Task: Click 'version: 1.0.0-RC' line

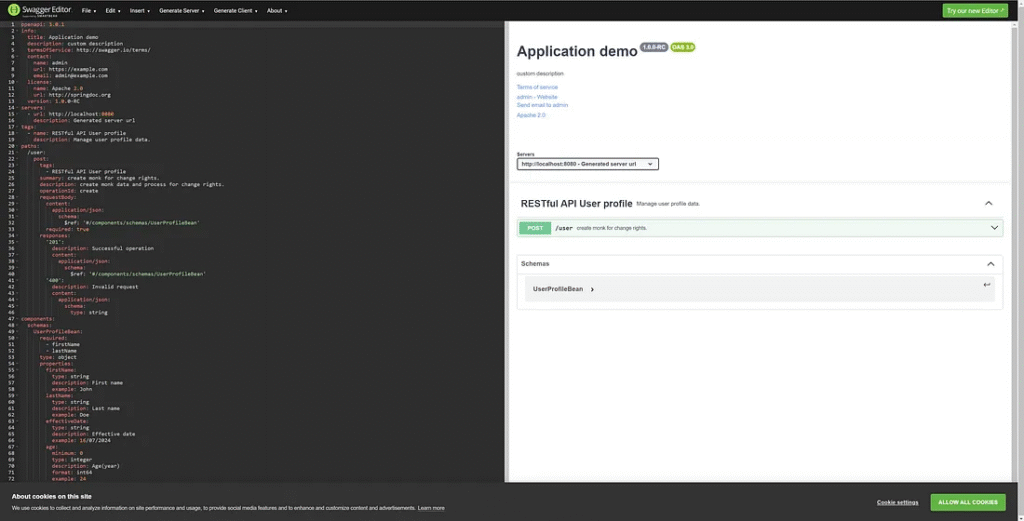Action: point(53,101)
